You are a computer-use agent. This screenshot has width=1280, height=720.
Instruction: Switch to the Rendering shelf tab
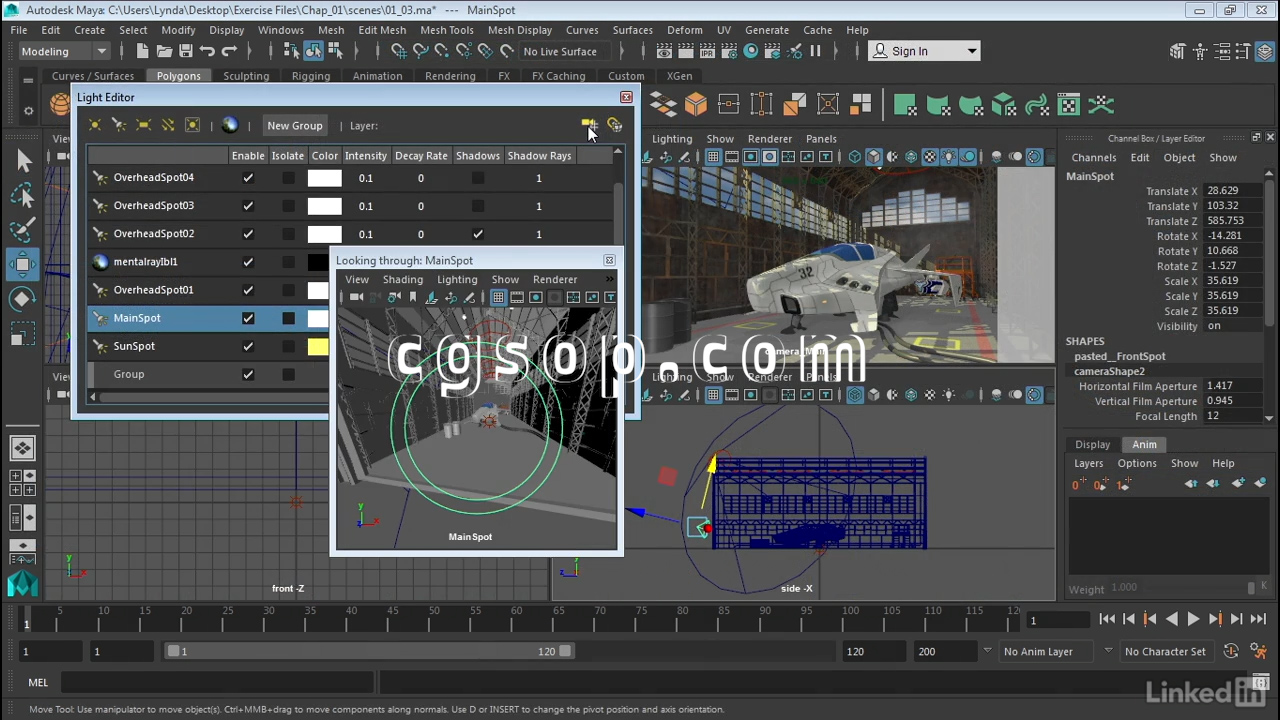[x=450, y=76]
